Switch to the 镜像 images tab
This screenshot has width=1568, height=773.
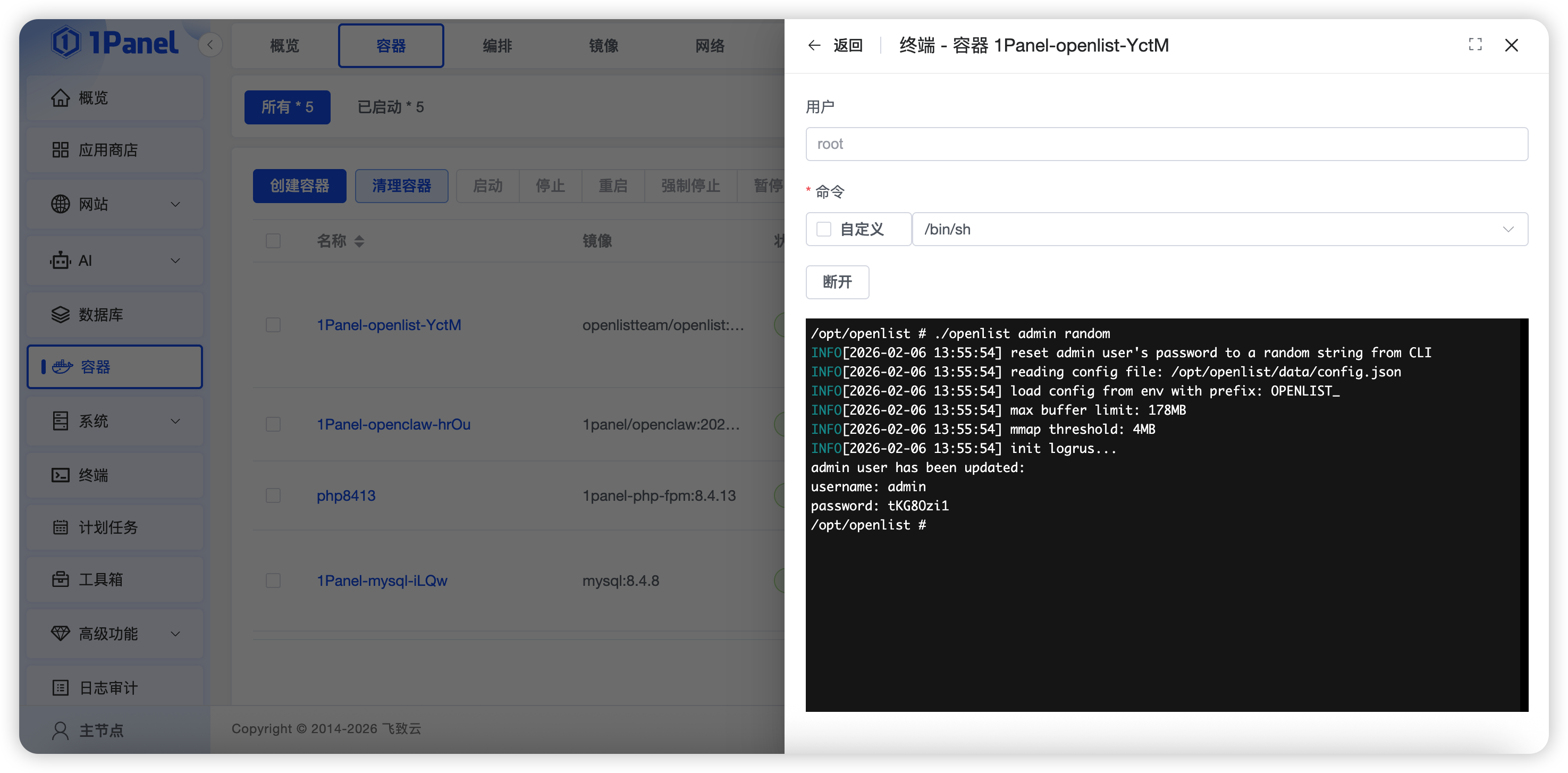[x=603, y=46]
